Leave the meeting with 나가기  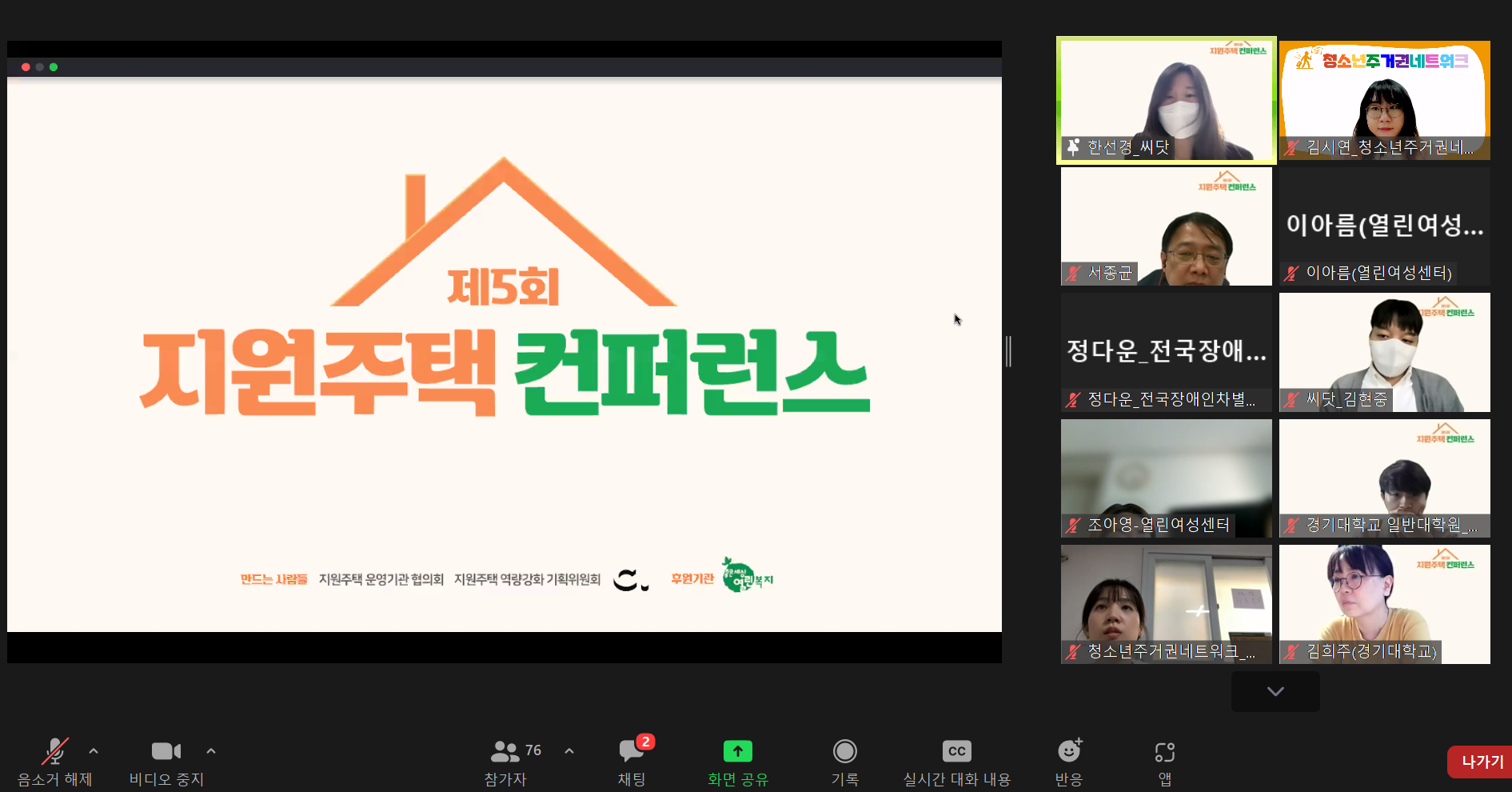(x=1482, y=762)
